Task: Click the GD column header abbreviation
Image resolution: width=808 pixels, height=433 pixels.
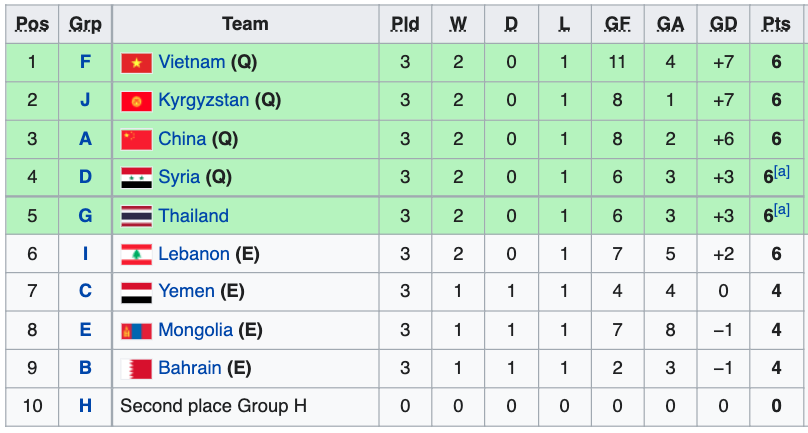Action: pos(723,24)
